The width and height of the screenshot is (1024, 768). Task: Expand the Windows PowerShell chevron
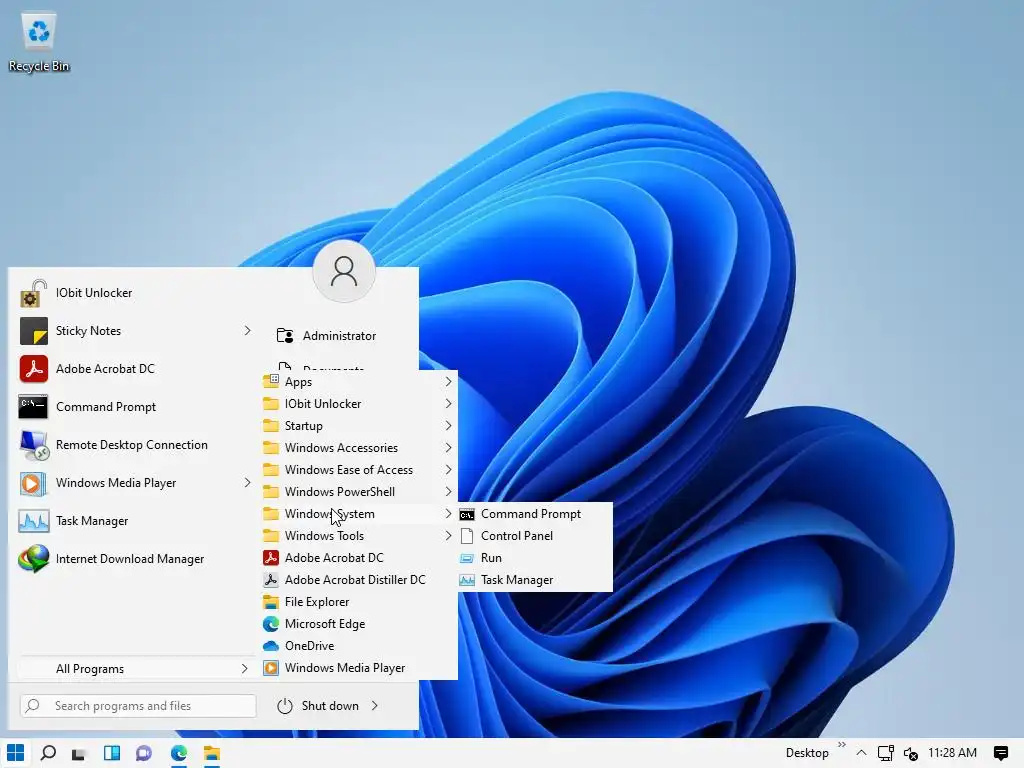[448, 492]
